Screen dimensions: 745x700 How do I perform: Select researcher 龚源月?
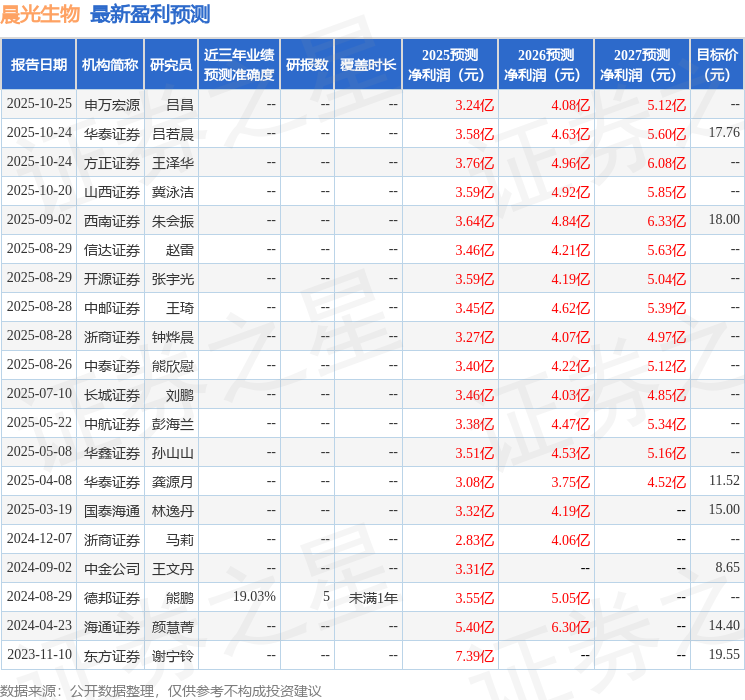pos(173,481)
